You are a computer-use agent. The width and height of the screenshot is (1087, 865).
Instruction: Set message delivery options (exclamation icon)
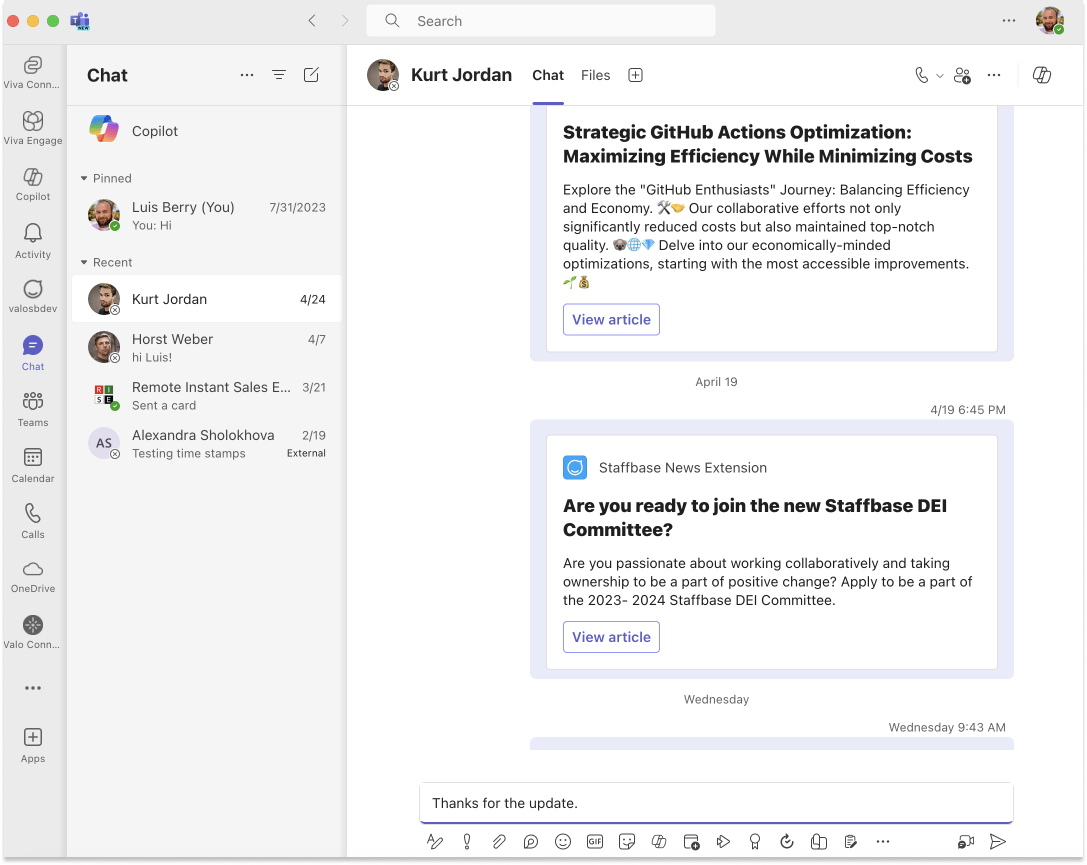[x=467, y=841]
